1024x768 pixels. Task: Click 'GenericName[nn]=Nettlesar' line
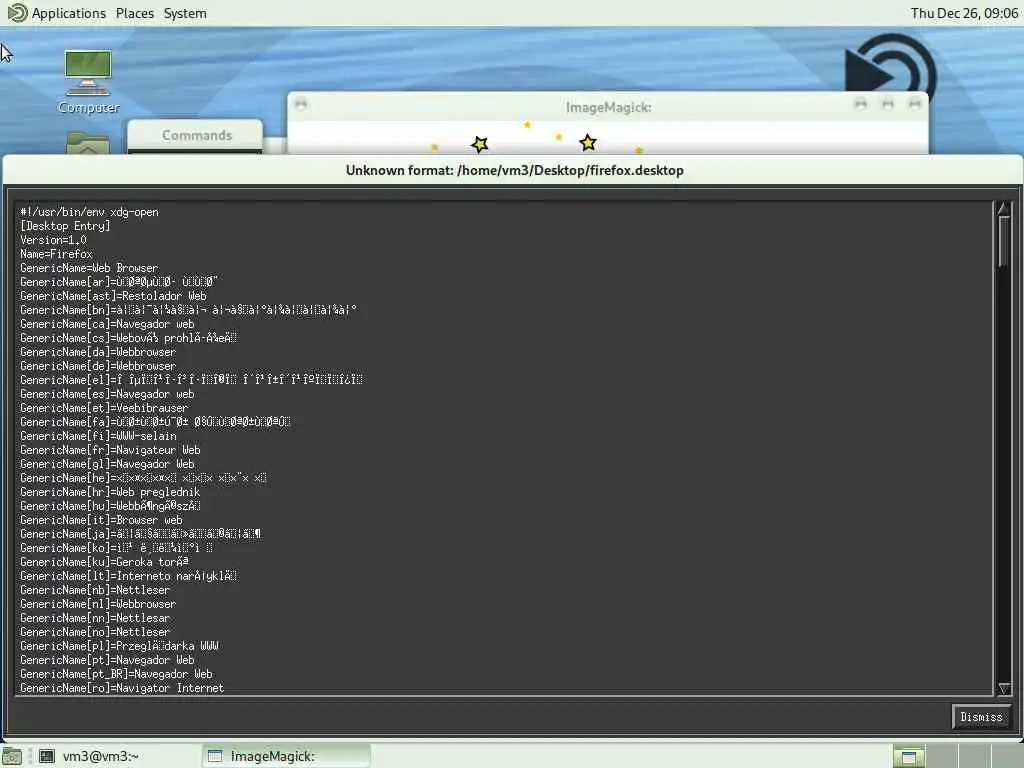[x=95, y=618]
